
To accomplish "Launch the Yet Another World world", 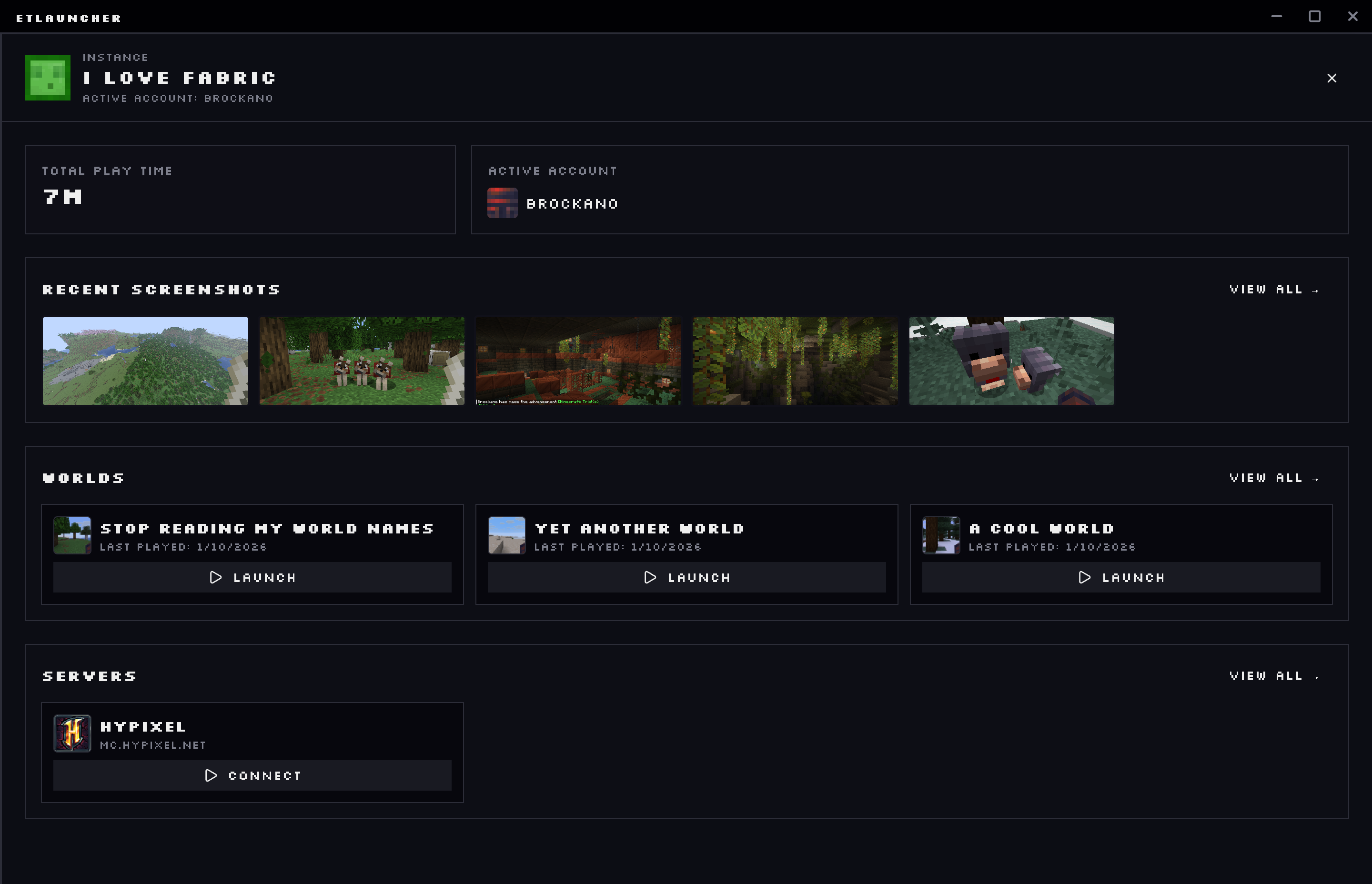I will pos(686,577).
